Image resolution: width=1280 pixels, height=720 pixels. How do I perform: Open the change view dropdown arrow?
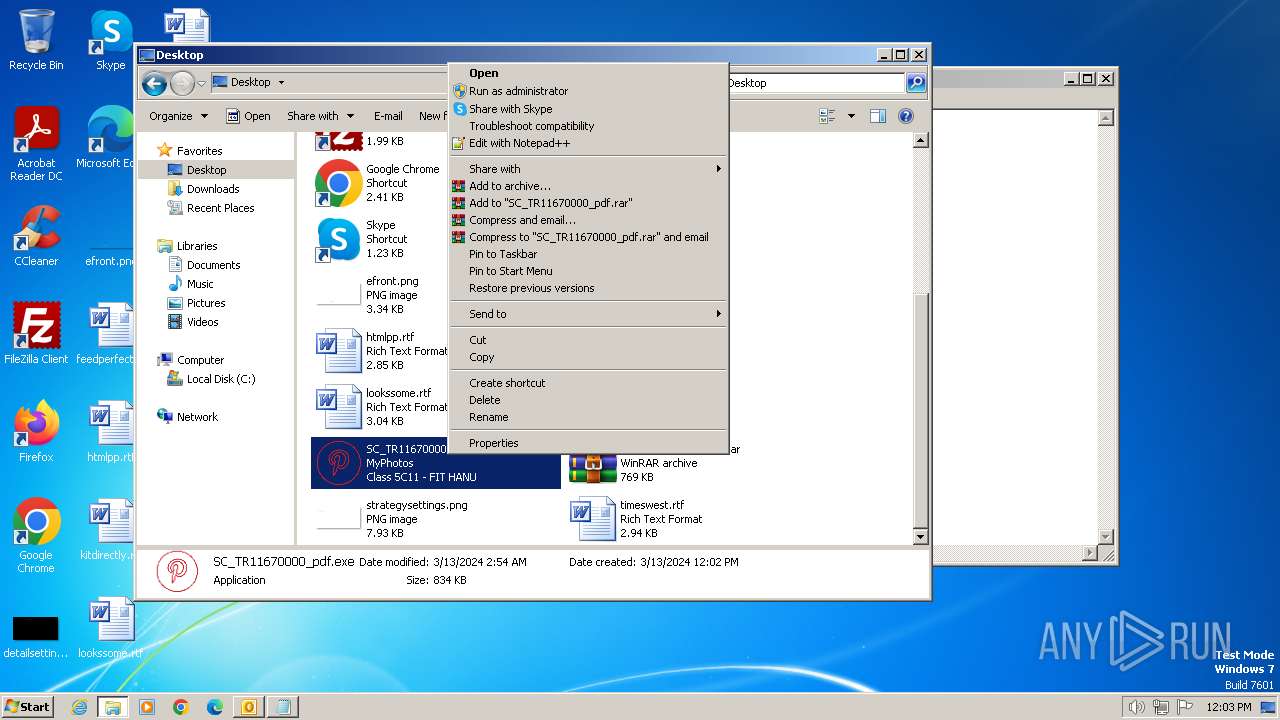851,116
